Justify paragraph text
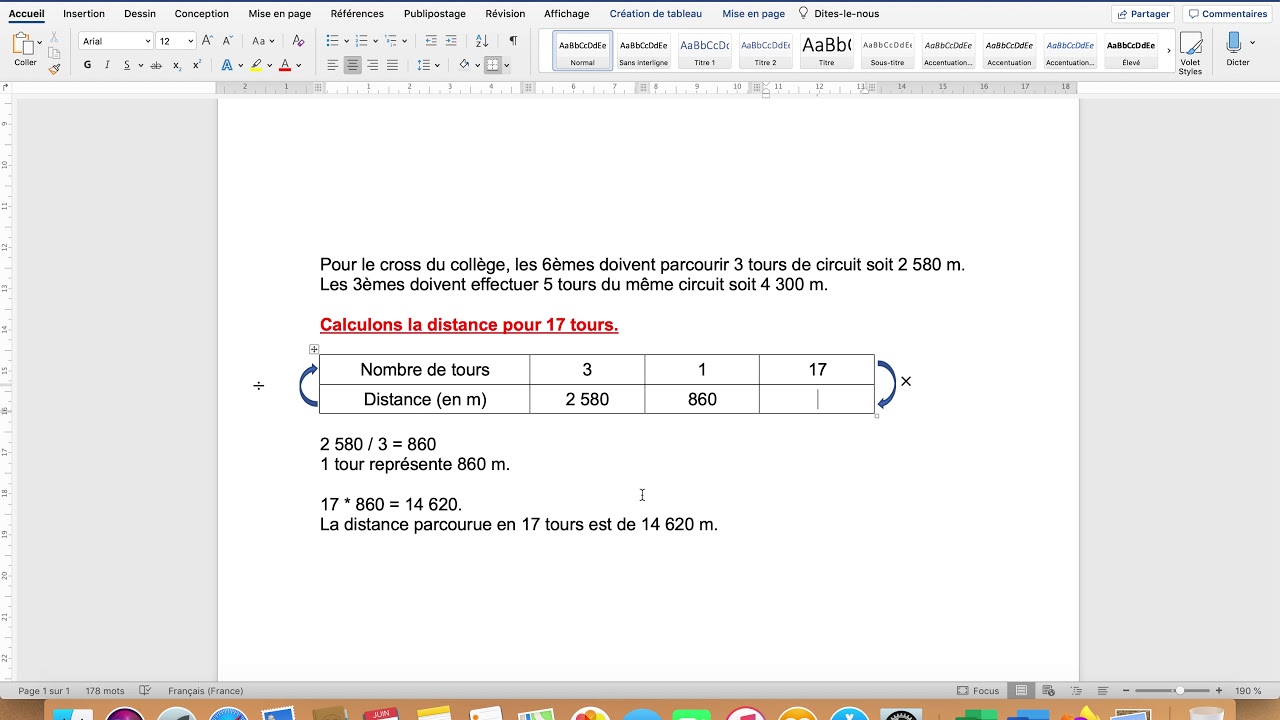The image size is (1280, 720). (x=392, y=65)
